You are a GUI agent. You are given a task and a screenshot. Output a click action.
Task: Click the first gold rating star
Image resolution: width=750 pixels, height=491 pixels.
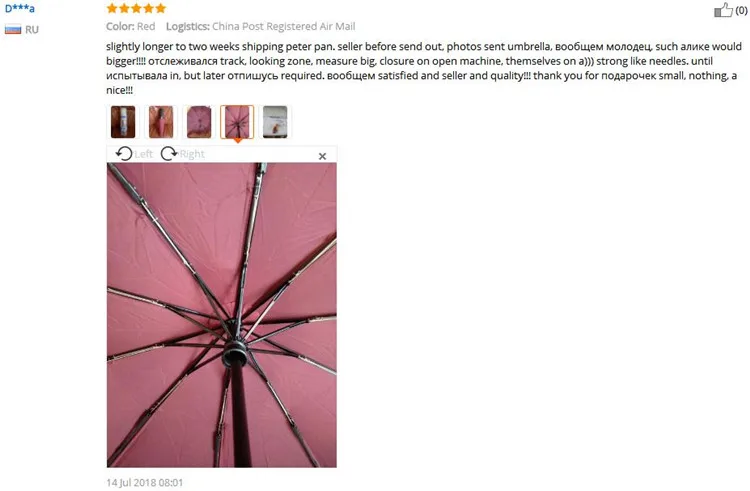[112, 8]
